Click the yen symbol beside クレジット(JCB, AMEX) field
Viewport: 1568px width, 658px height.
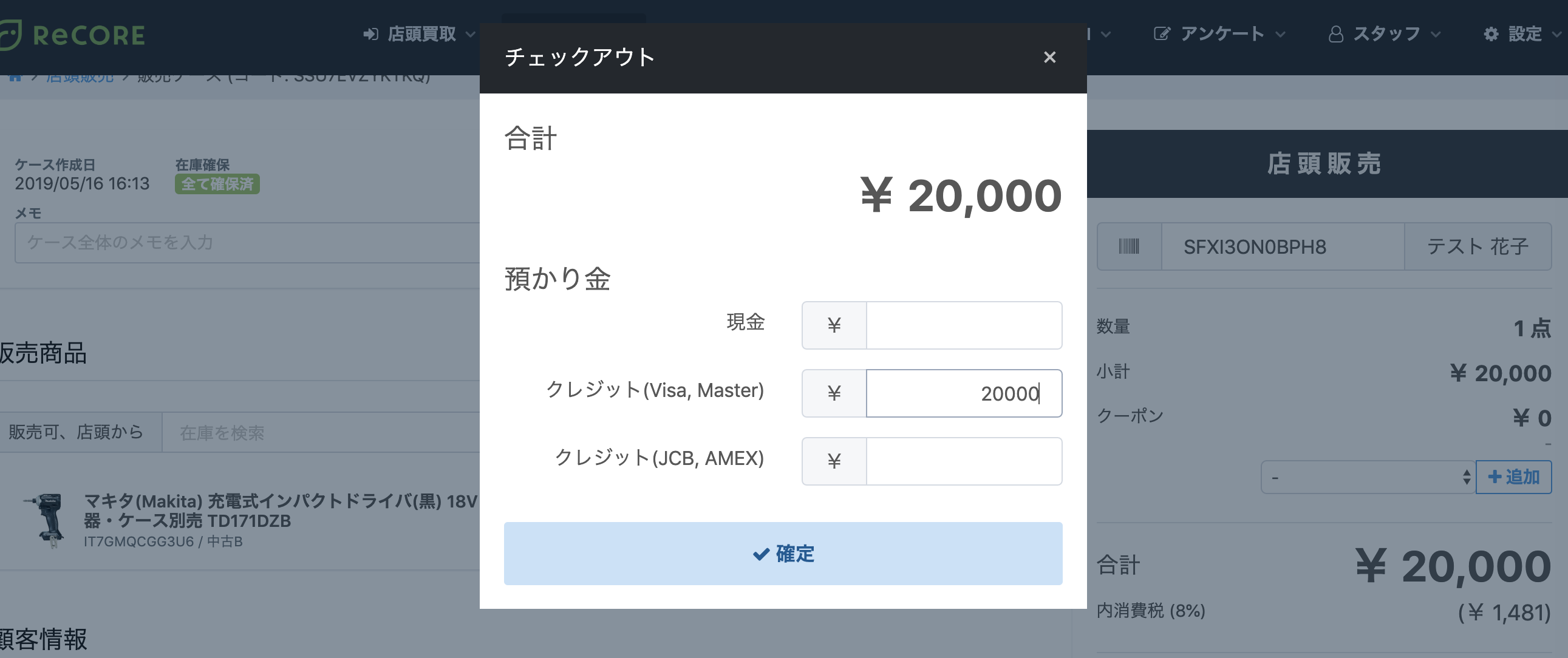click(x=834, y=461)
